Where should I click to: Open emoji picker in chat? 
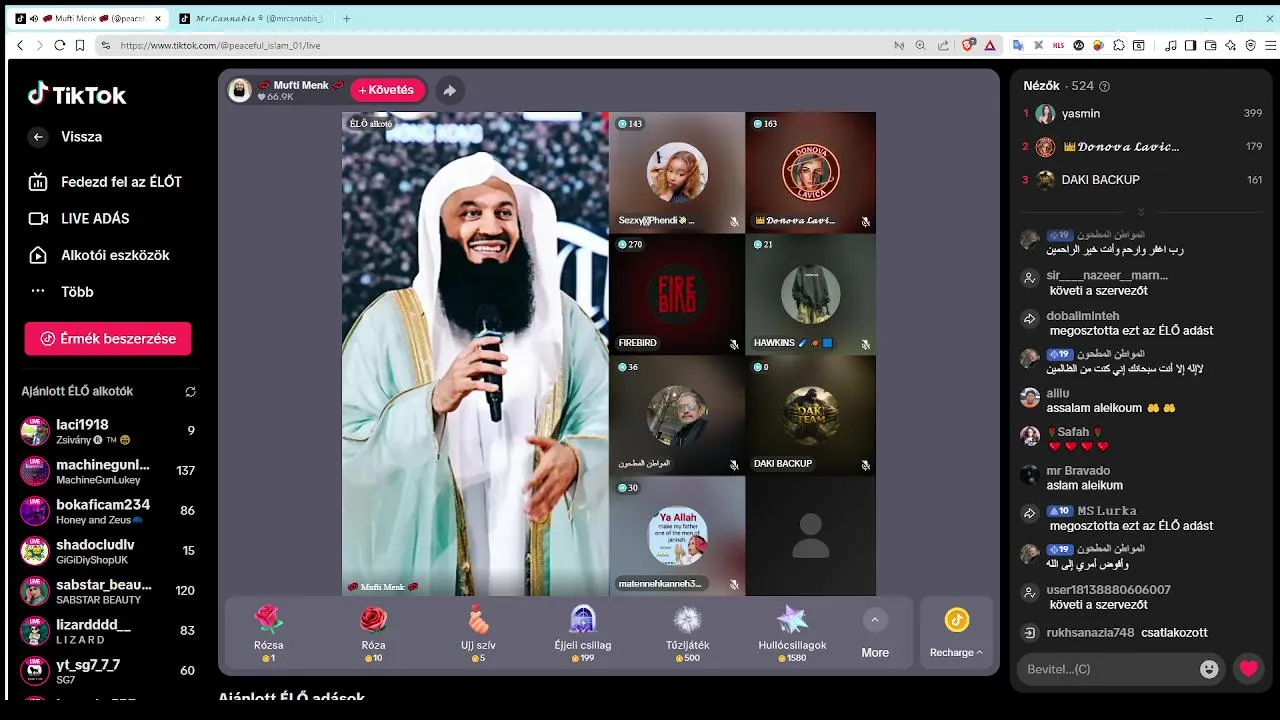click(x=1209, y=669)
